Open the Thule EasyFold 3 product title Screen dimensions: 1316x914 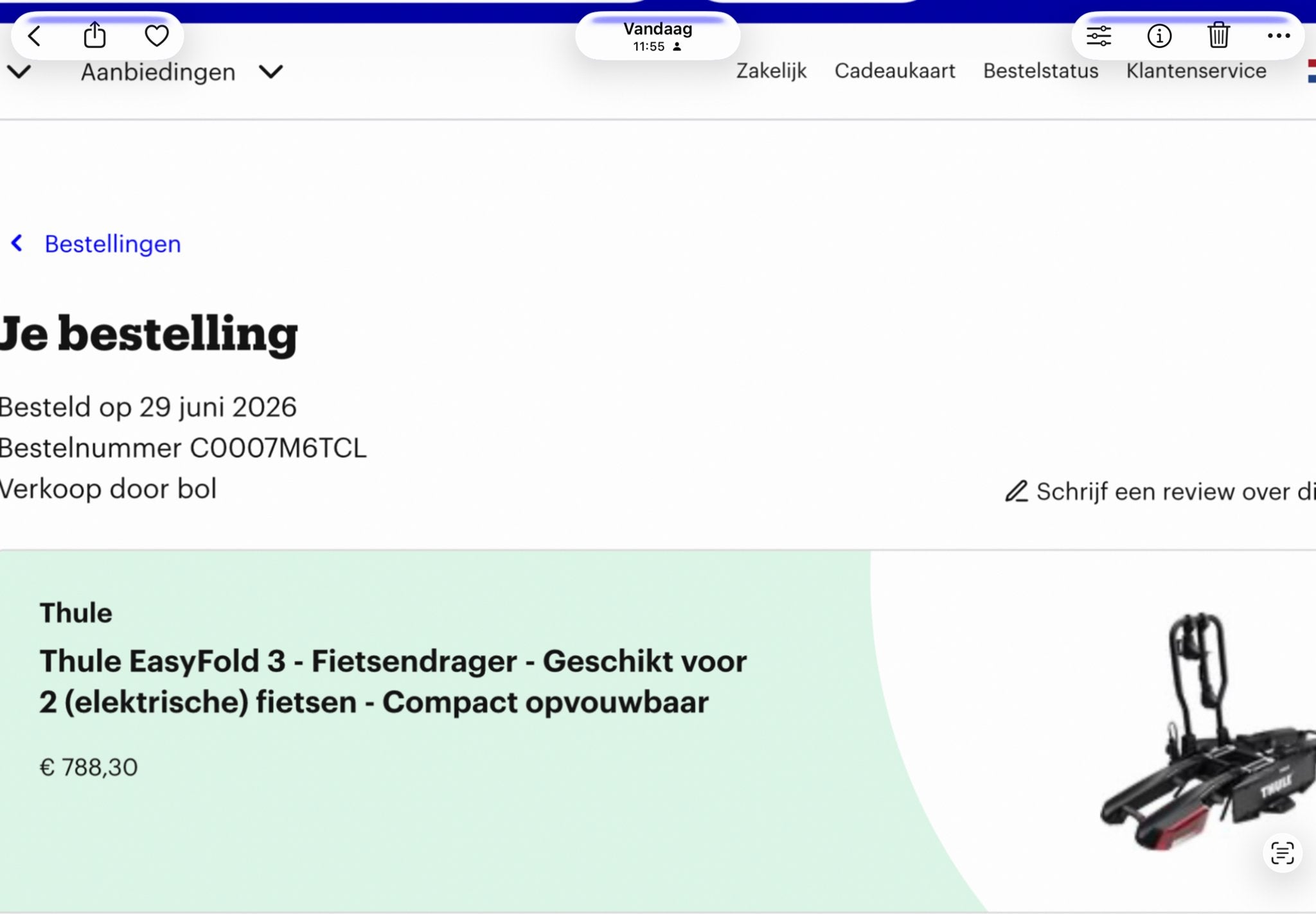[x=393, y=681]
